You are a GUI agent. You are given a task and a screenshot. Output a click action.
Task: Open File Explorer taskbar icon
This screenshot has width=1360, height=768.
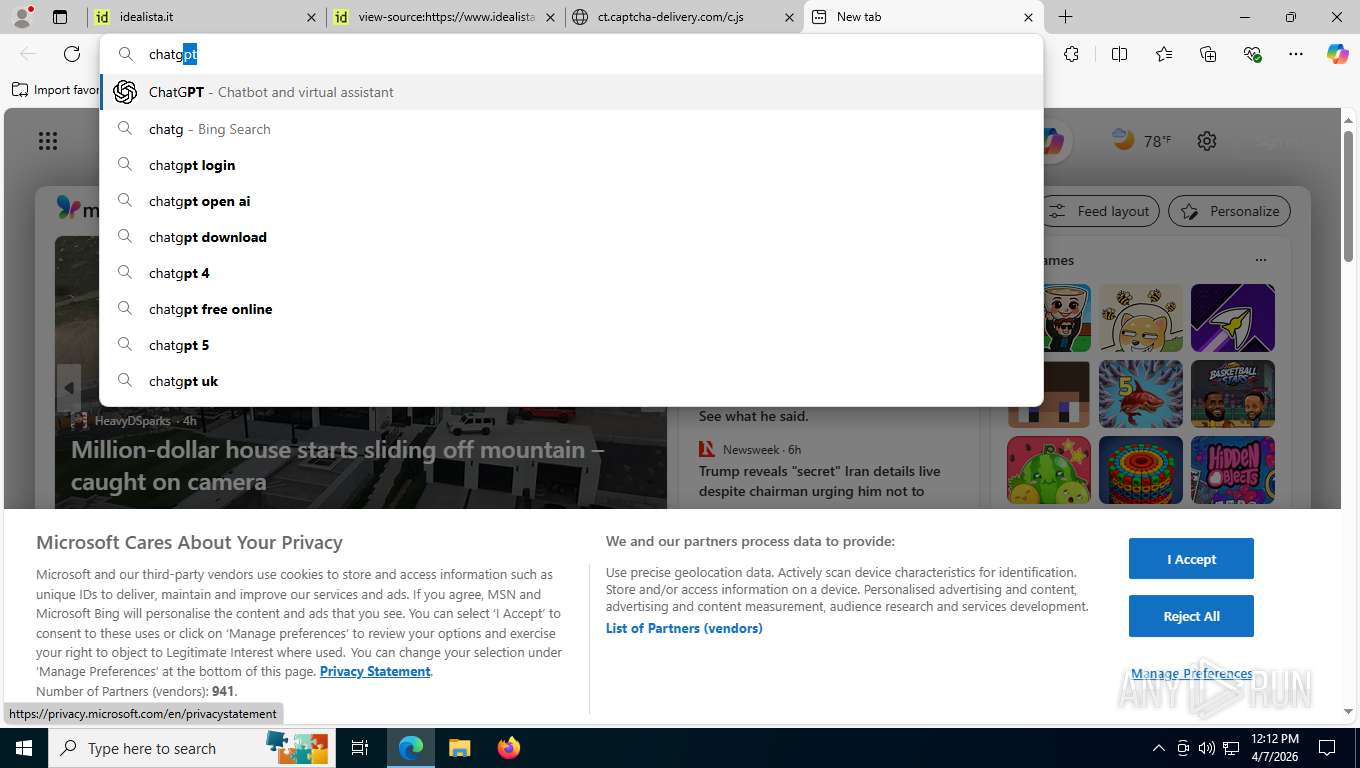[x=459, y=748]
